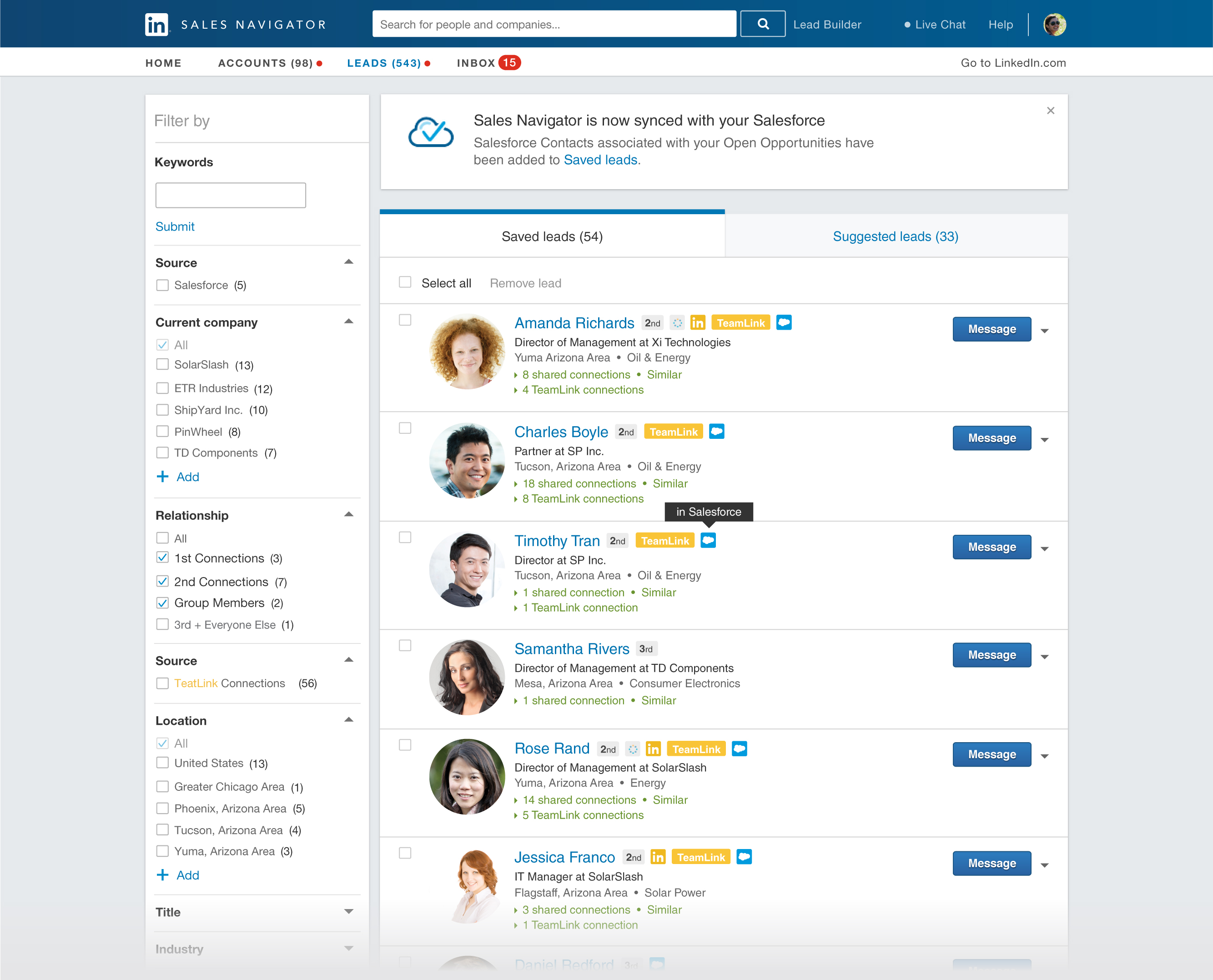Image resolution: width=1213 pixels, height=980 pixels.
Task: Expand the Title filter section
Action: coord(349,912)
